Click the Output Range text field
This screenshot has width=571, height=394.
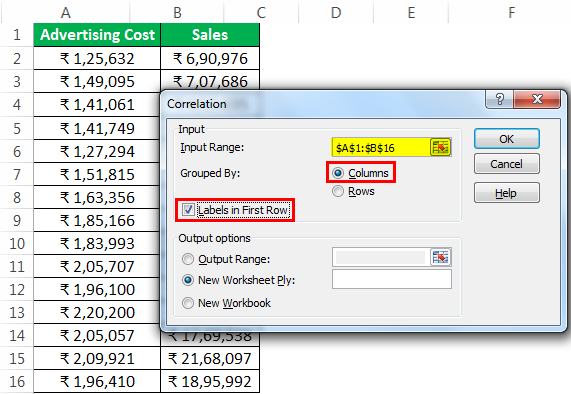coord(381,257)
